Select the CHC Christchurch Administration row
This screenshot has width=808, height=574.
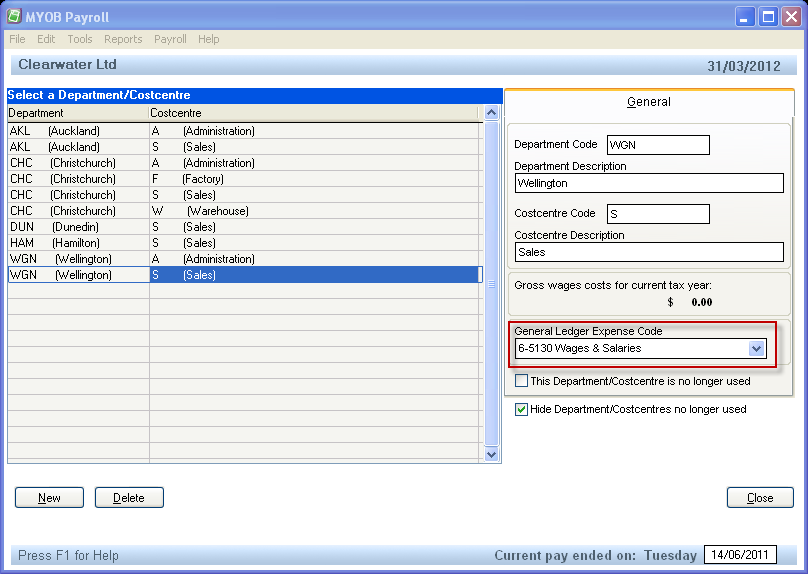pyautogui.click(x=245, y=163)
